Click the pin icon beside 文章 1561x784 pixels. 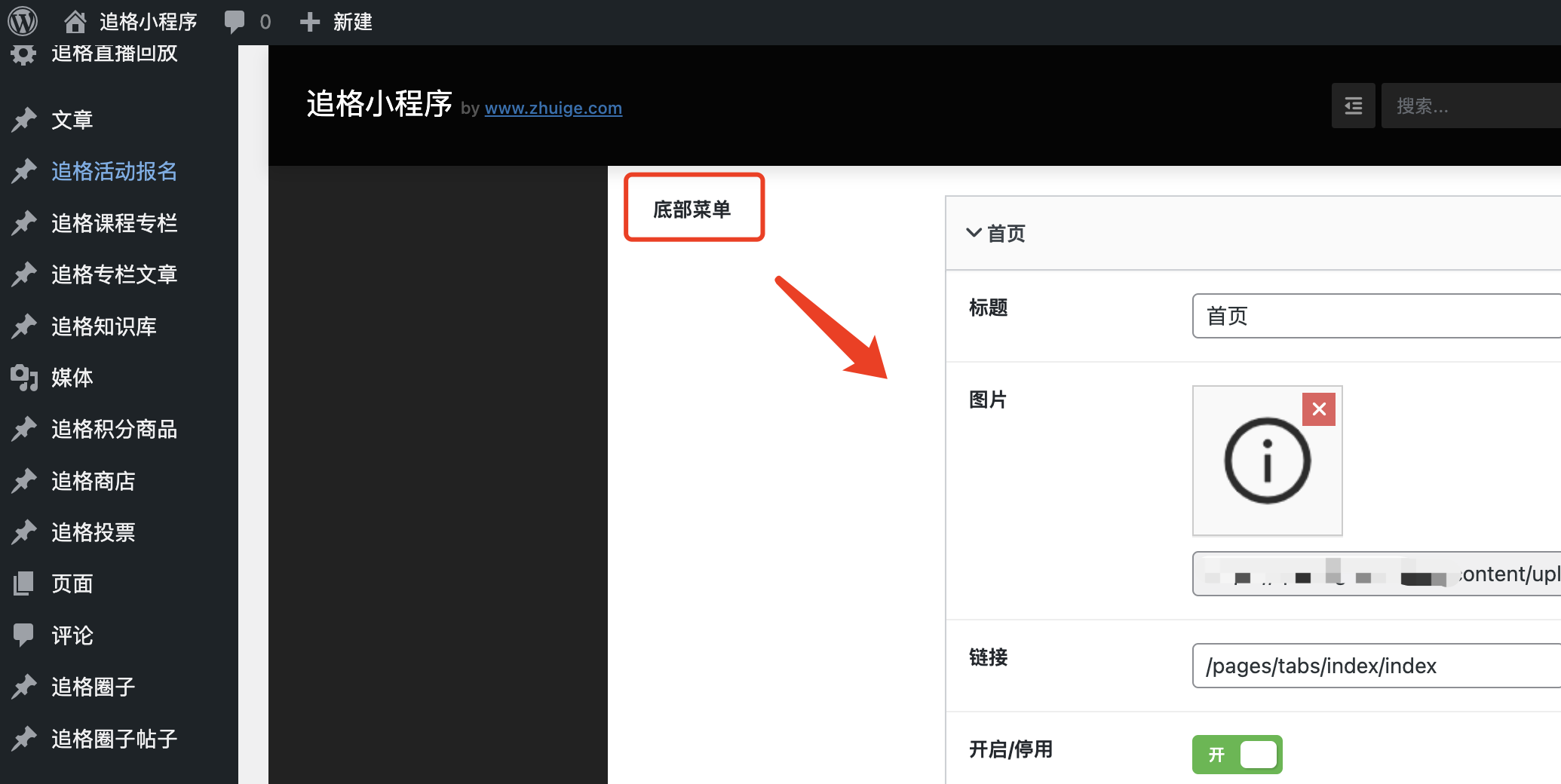tap(24, 120)
